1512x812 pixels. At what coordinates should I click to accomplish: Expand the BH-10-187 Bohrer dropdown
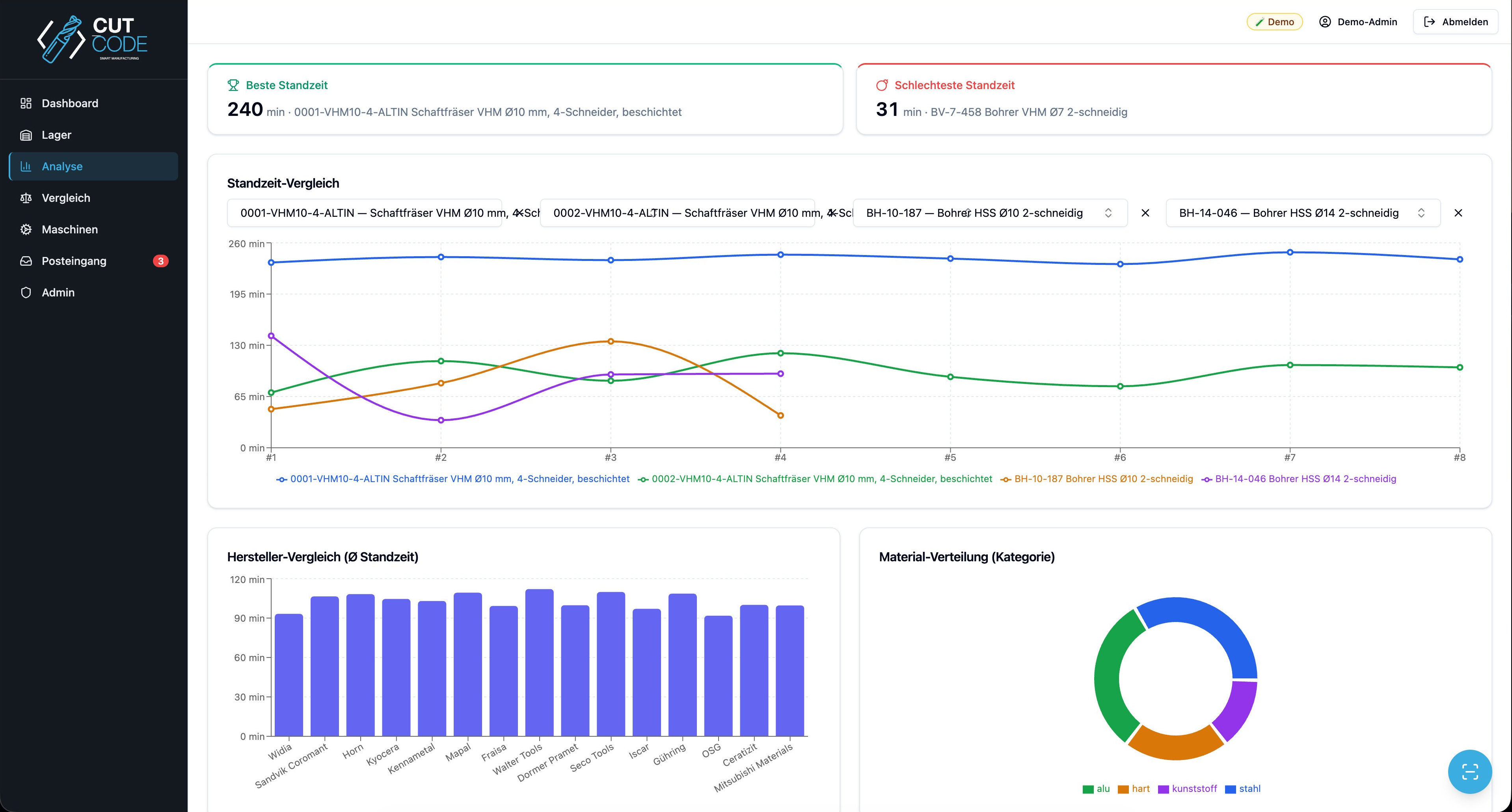click(x=990, y=213)
